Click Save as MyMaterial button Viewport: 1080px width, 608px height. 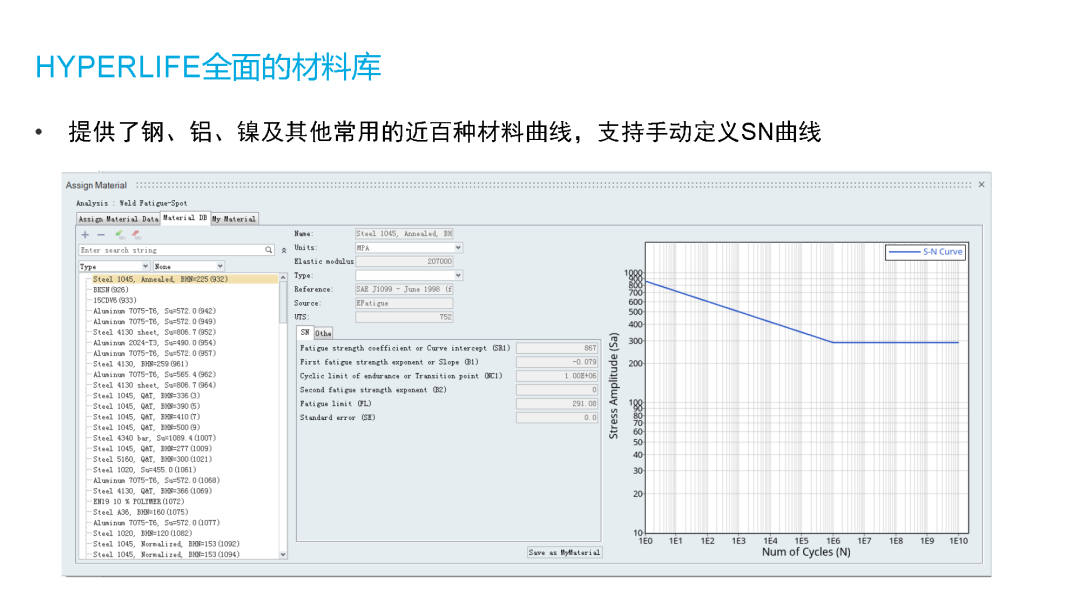565,552
